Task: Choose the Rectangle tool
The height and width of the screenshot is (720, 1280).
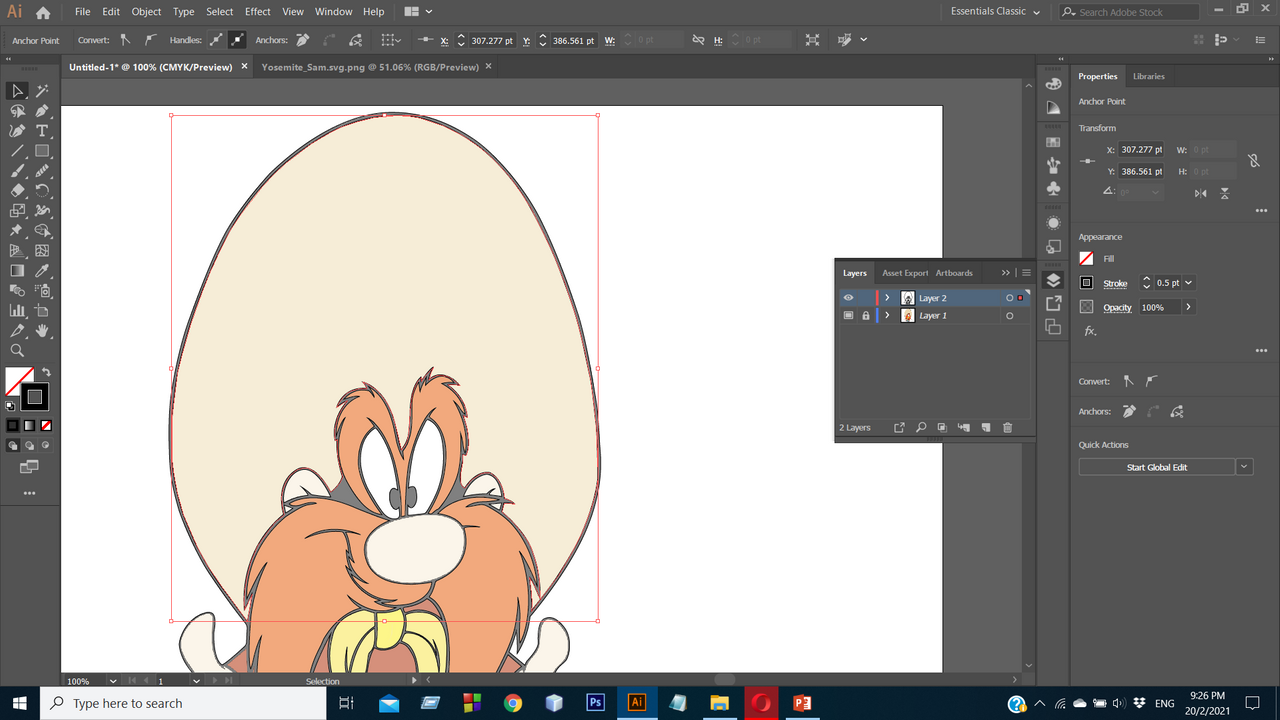Action: coord(42,151)
